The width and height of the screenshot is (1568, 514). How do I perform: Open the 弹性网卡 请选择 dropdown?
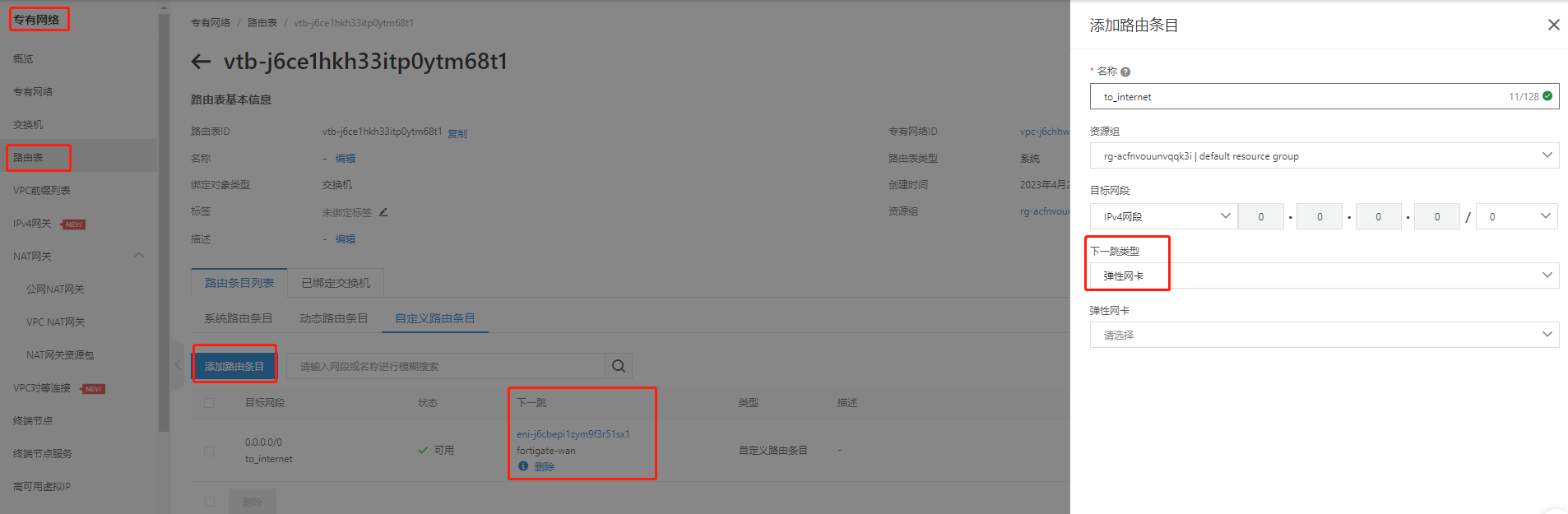[x=1324, y=335]
